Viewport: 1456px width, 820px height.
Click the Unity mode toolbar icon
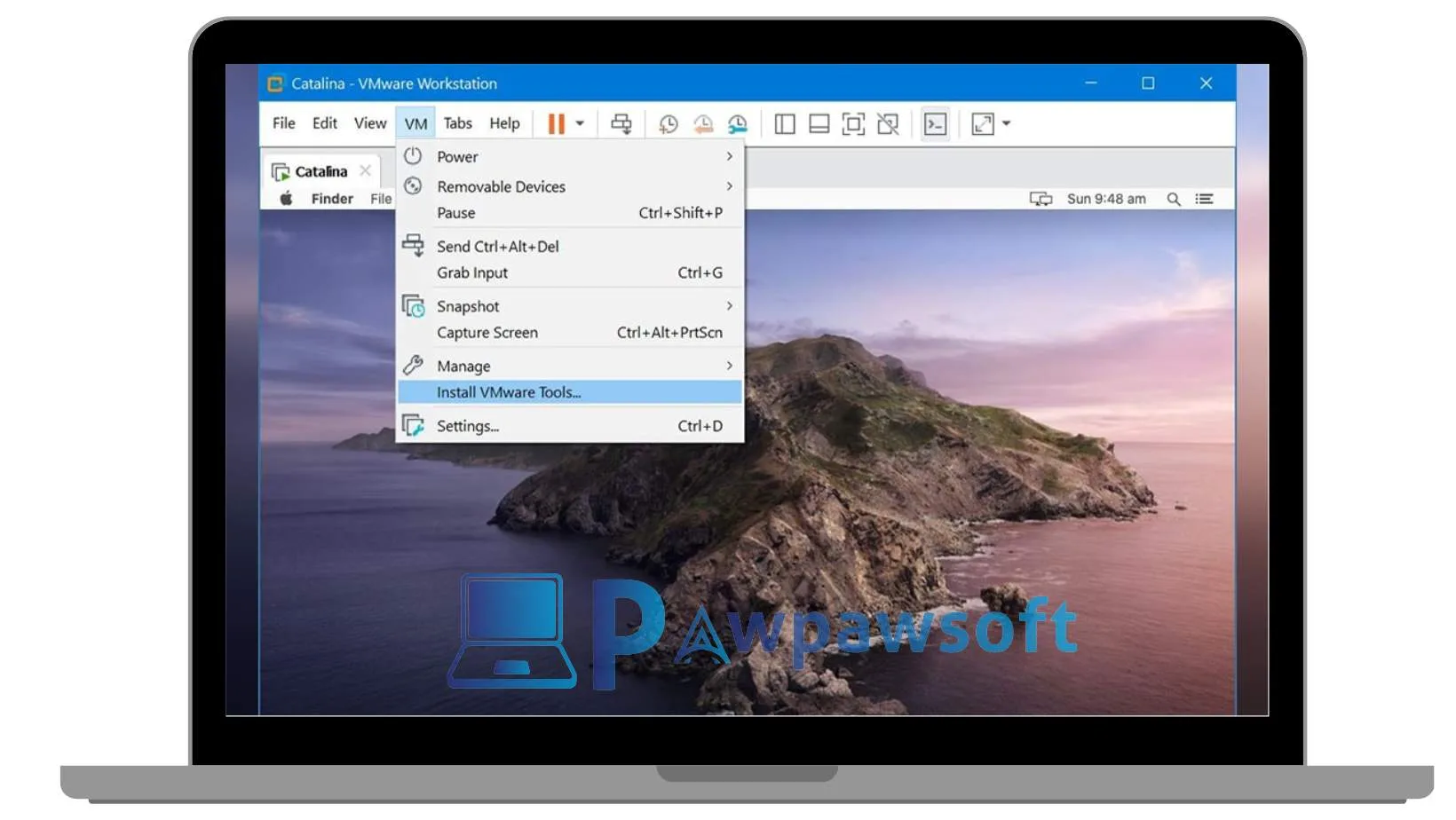[x=888, y=124]
